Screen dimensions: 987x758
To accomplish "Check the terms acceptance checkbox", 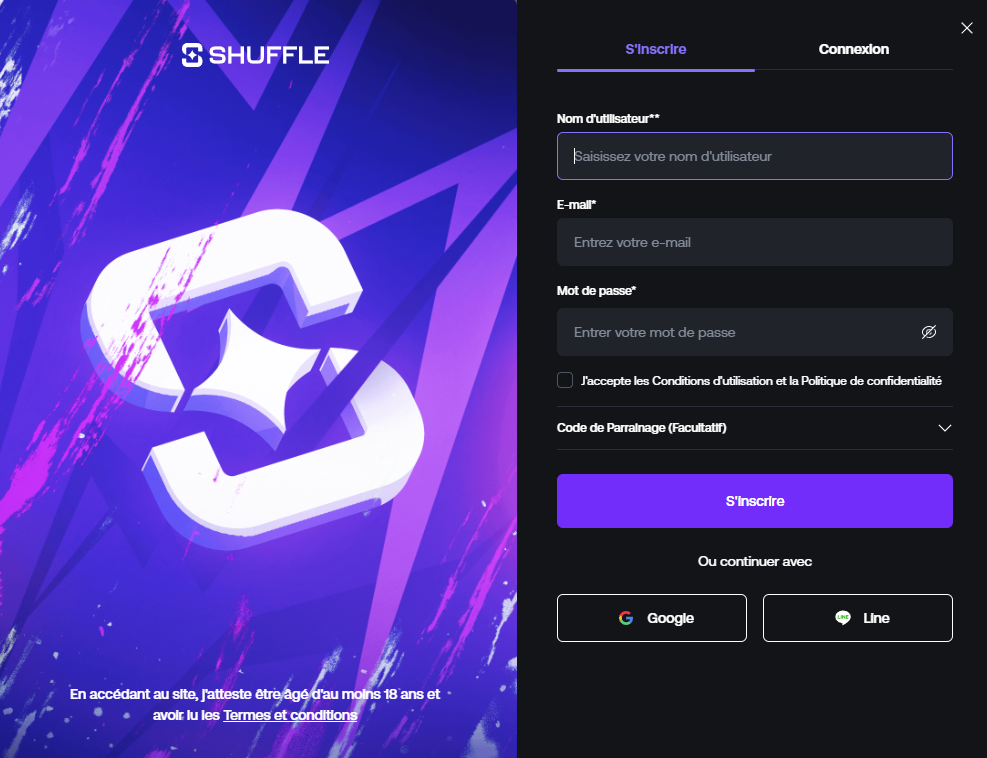I will click(565, 380).
